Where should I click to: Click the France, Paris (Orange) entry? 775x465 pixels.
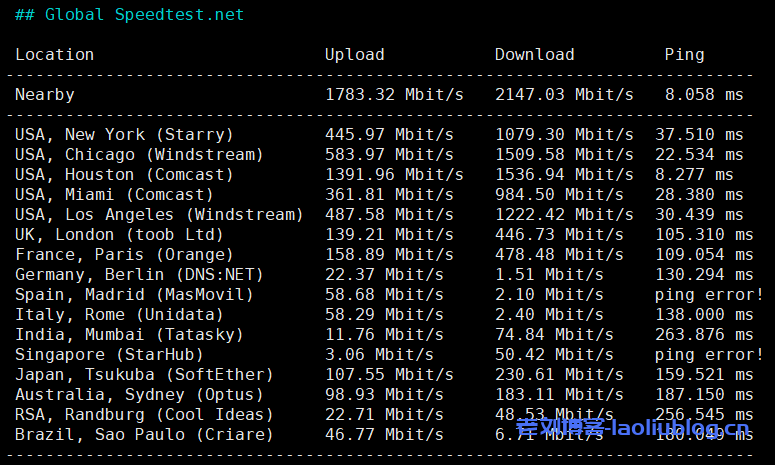click(124, 255)
